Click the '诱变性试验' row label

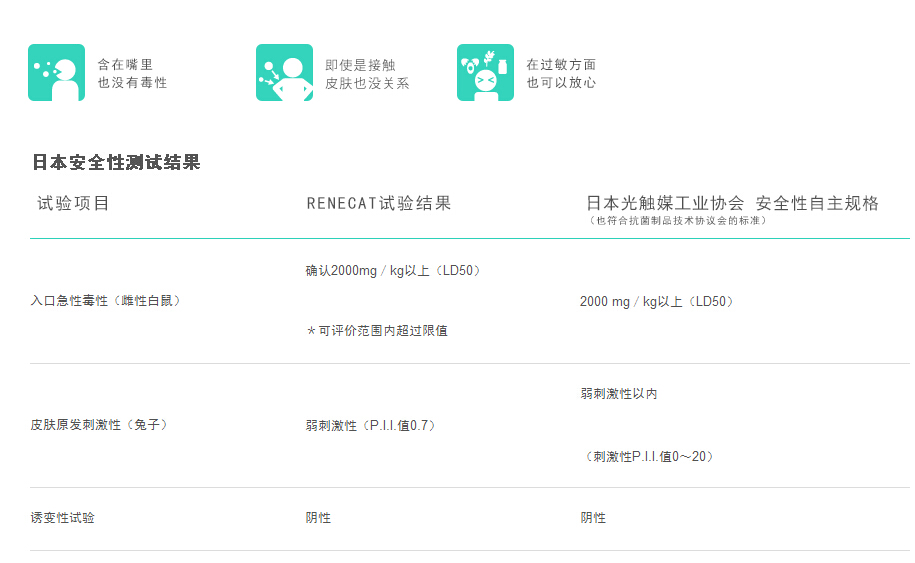click(63, 518)
